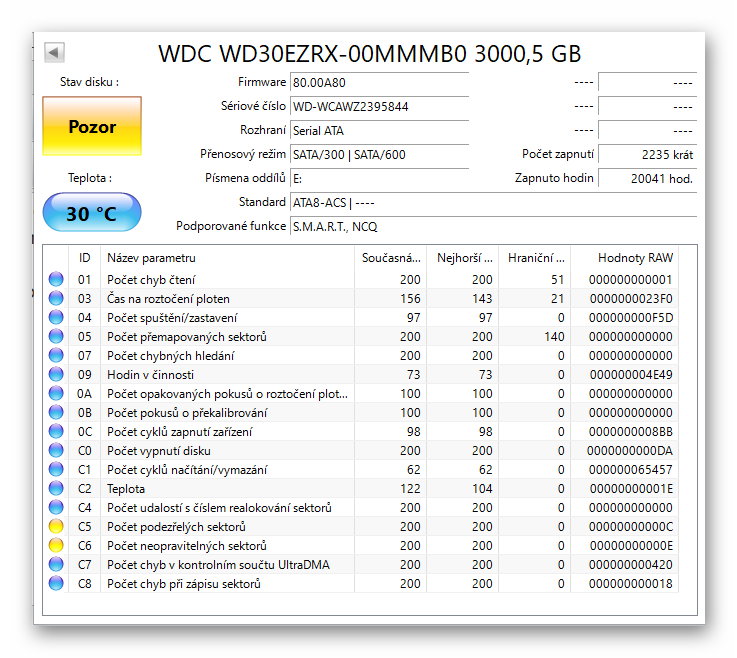Click the blue status icon for attribute 0C
This screenshot has height=658, width=737.
tap(56, 431)
